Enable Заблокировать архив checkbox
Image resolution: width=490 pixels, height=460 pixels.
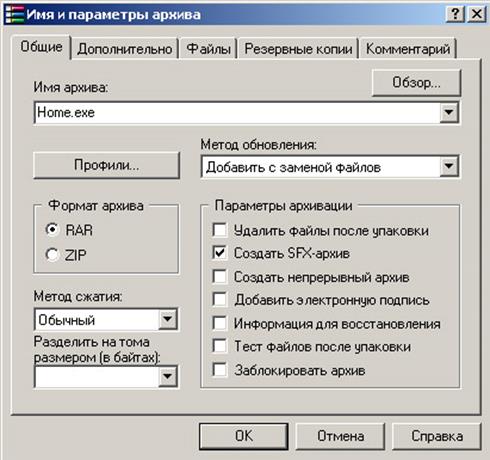(x=220, y=370)
